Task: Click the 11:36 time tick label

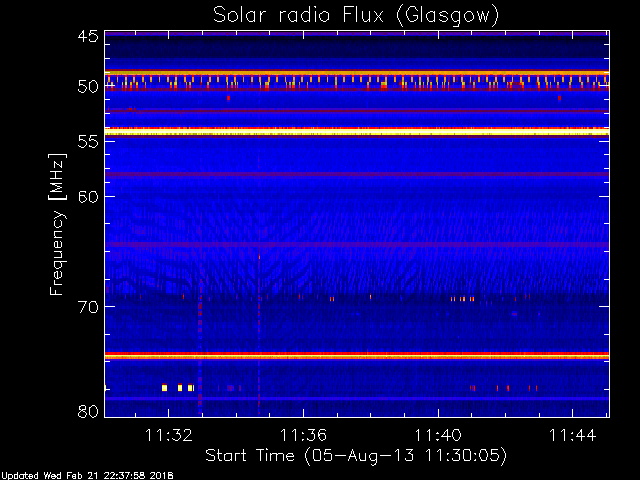Action: pos(303,435)
